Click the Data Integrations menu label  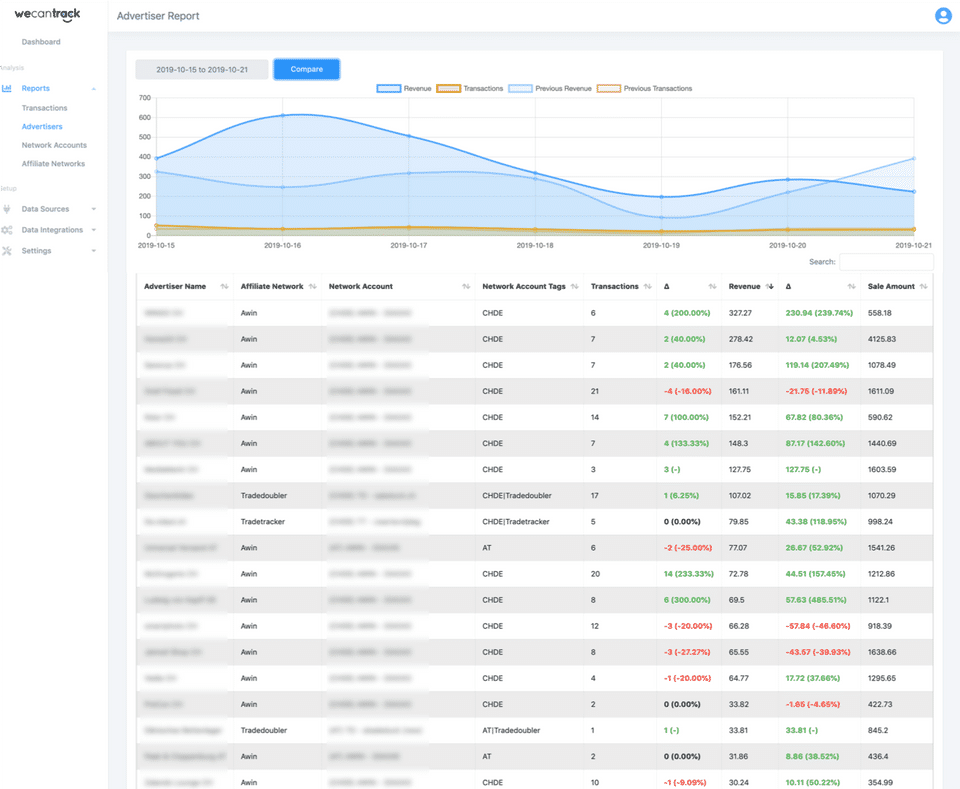tap(52, 230)
